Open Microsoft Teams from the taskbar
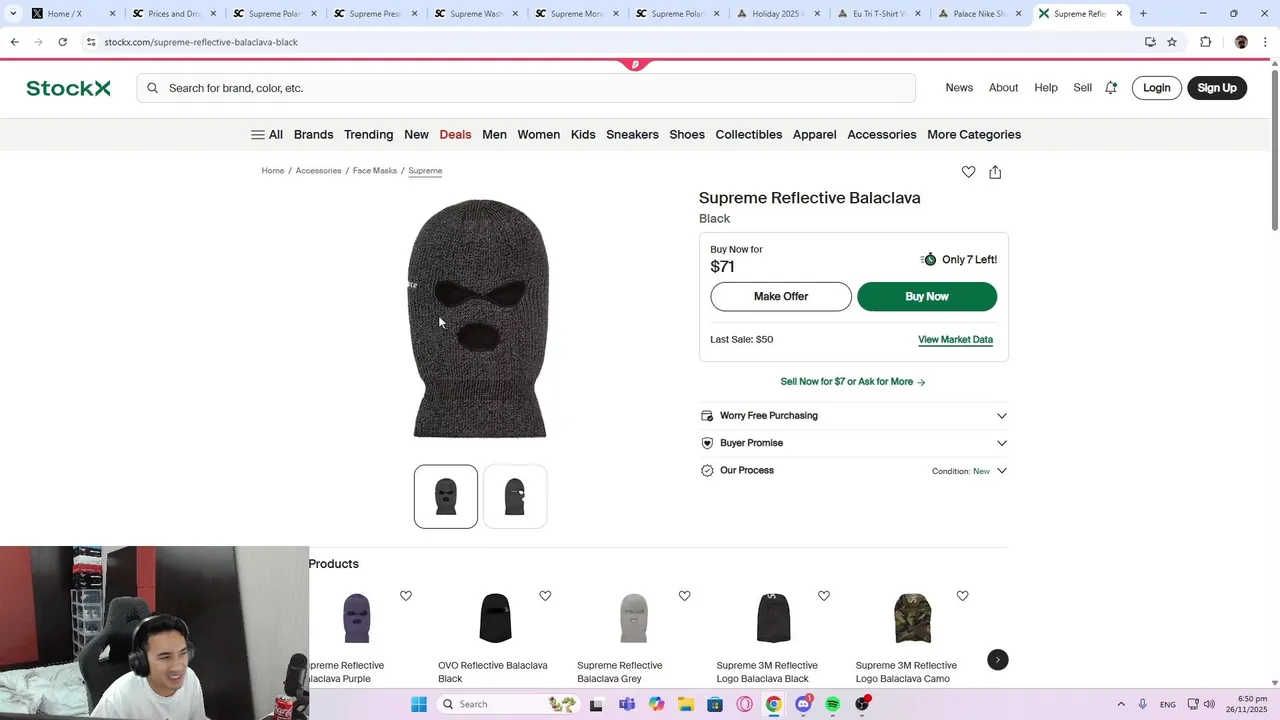The height and width of the screenshot is (720, 1280). [627, 704]
